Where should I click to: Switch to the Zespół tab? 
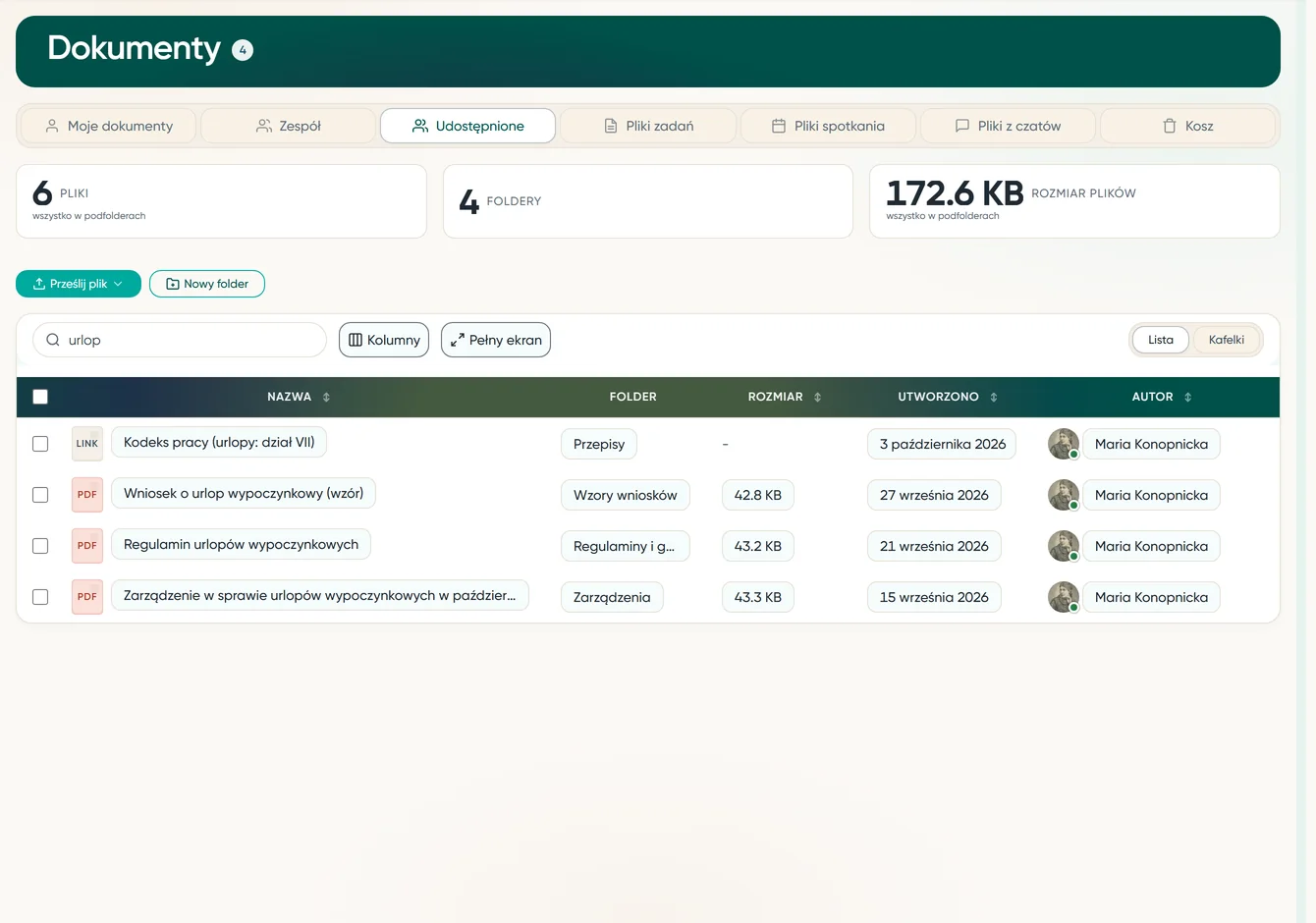[289, 126]
